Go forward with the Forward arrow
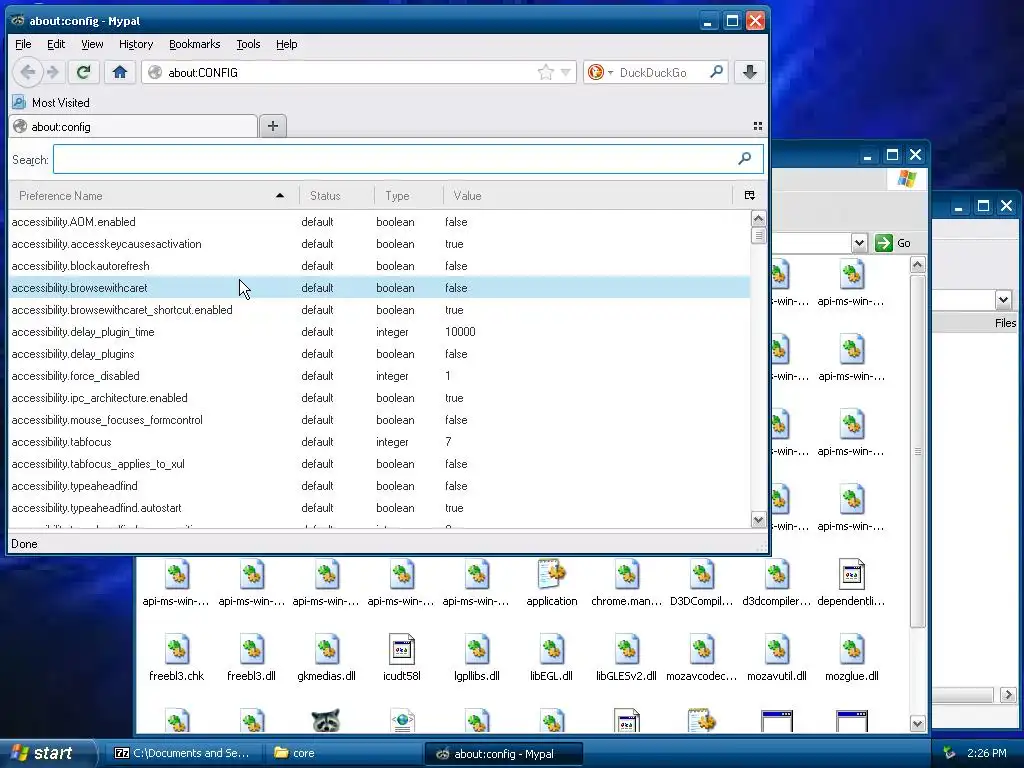The height and width of the screenshot is (768, 1024). click(53, 72)
